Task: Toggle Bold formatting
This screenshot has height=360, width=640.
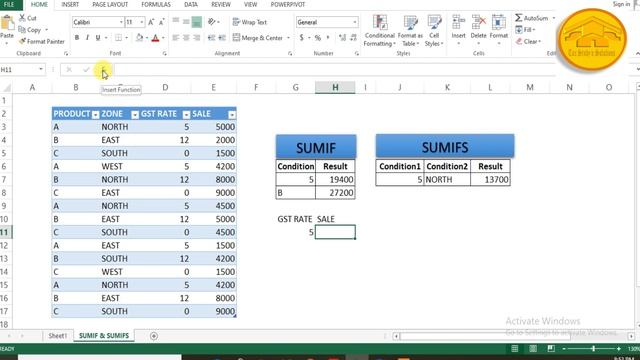Action: coord(77,38)
